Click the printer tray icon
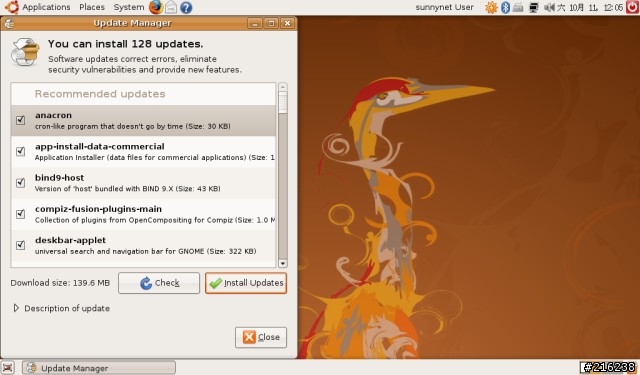640x375 pixels. [518, 7]
